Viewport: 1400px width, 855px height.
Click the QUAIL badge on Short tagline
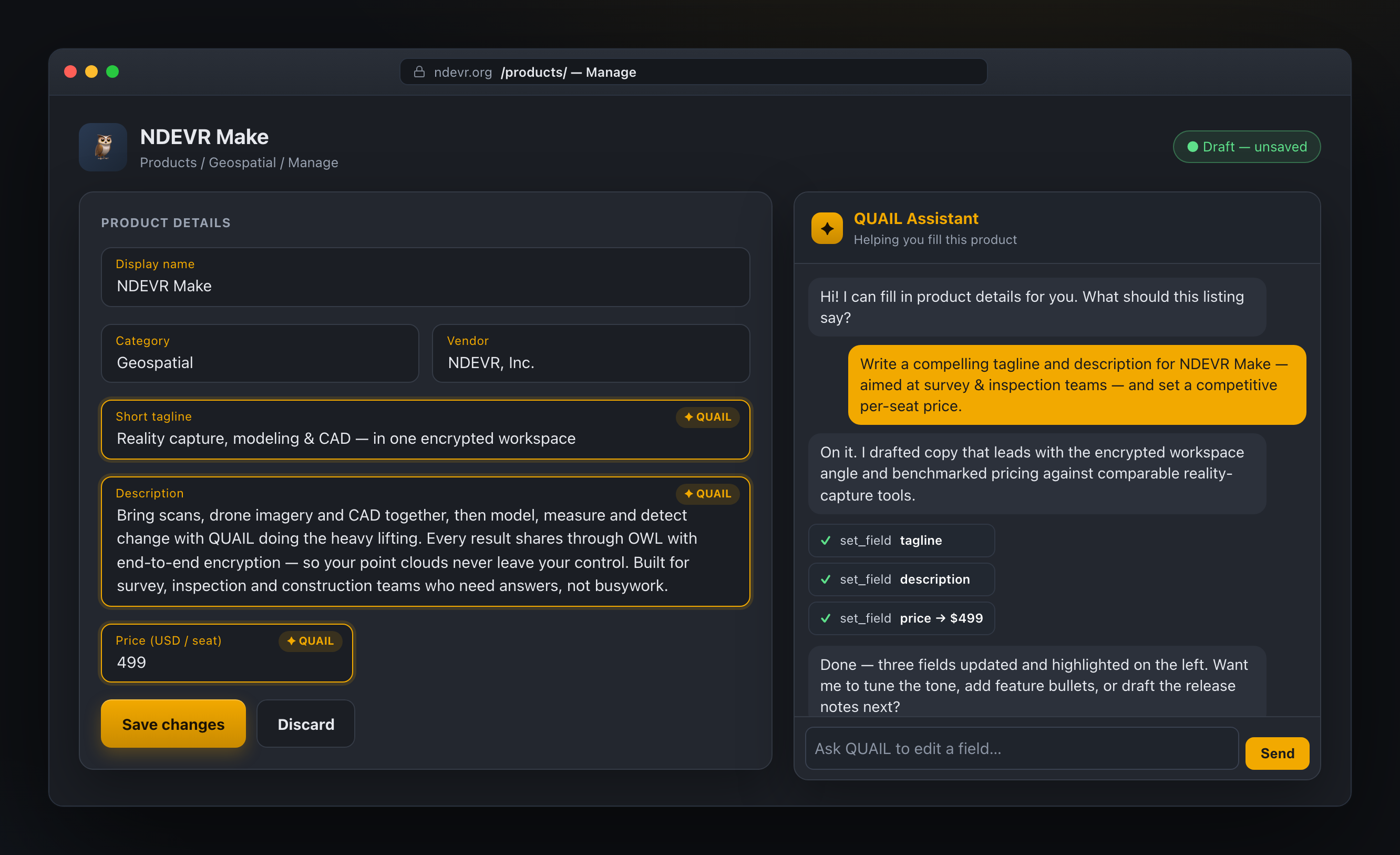tap(707, 416)
